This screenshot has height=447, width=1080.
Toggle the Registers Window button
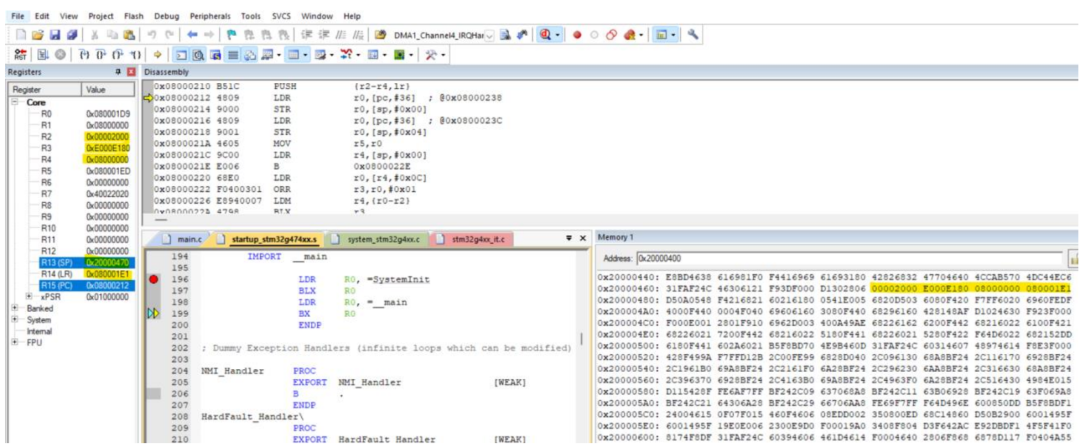click(233, 54)
